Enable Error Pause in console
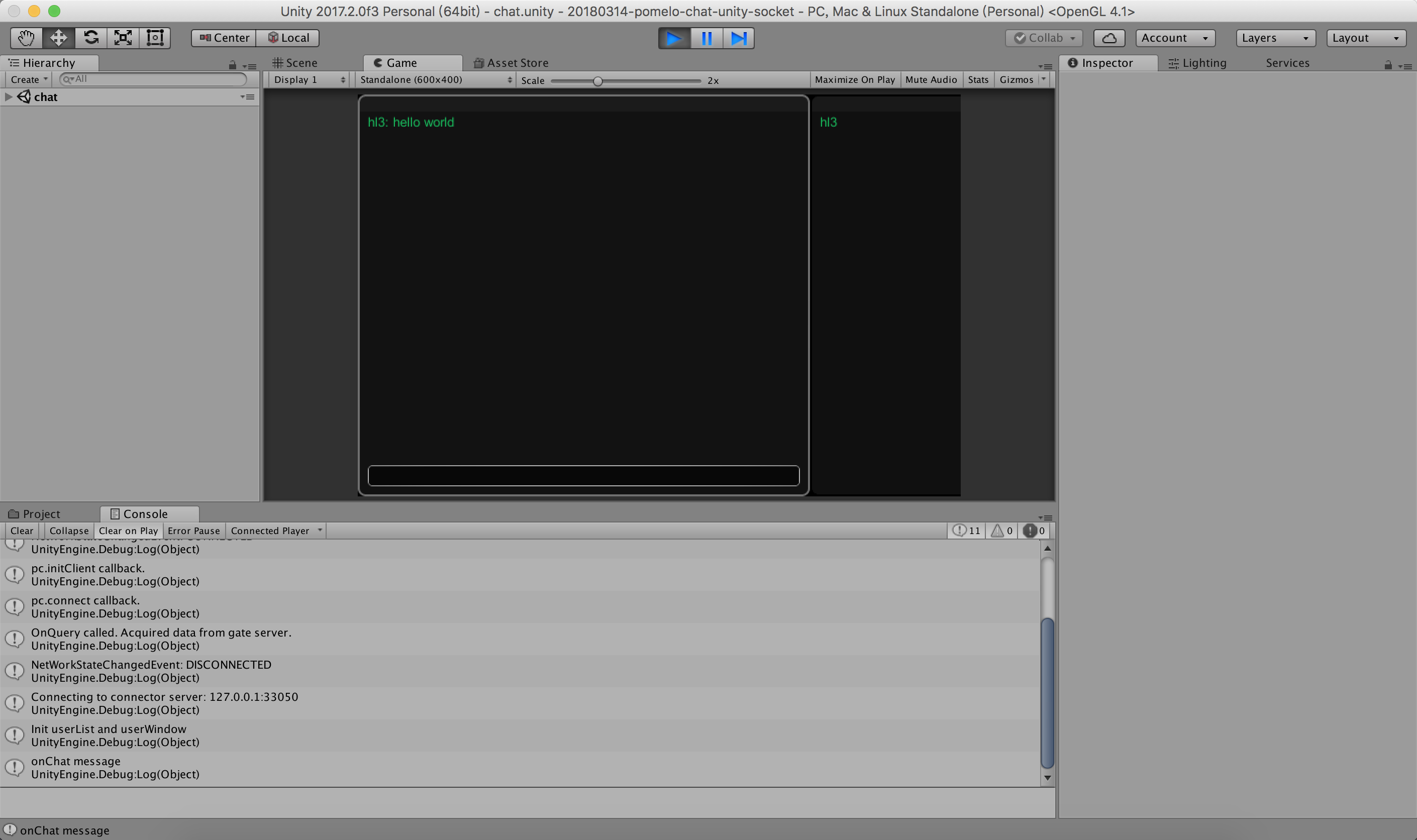 pyautogui.click(x=193, y=530)
